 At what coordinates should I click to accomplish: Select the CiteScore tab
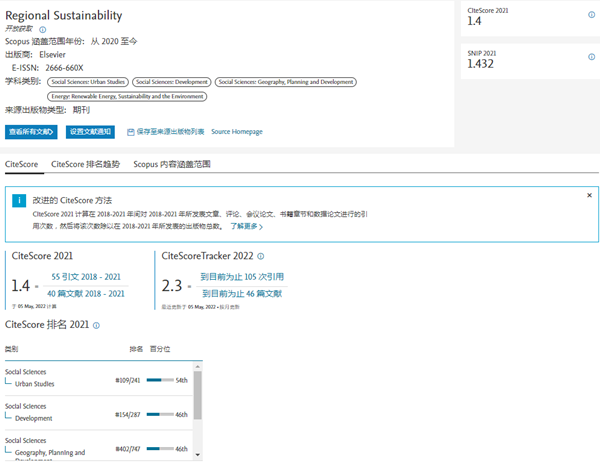(22, 164)
